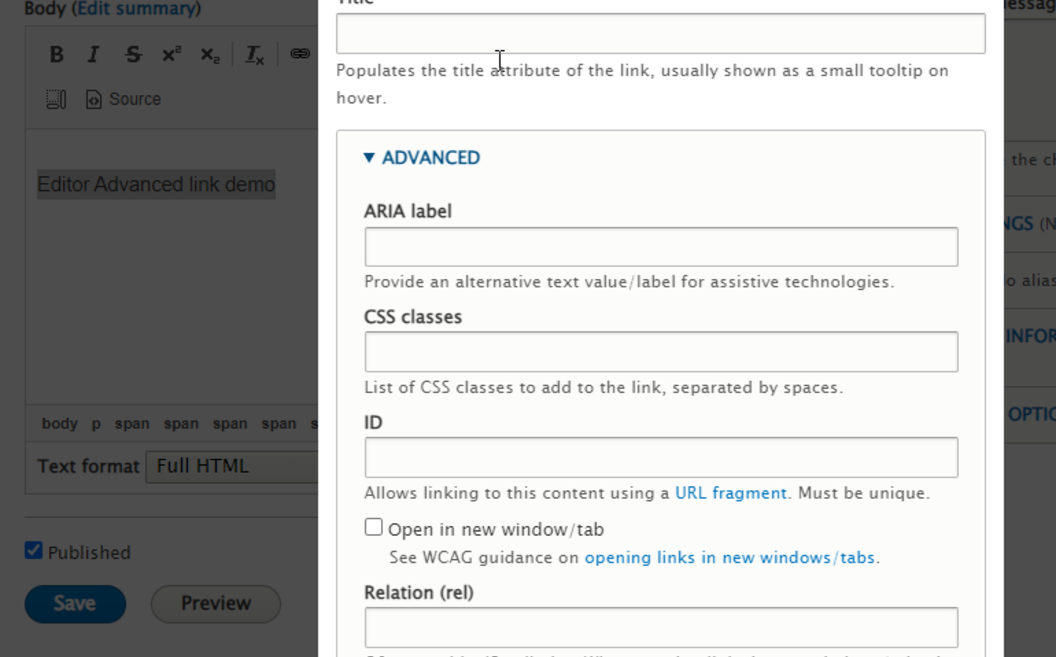The width and height of the screenshot is (1056, 657).
Task: Open the Link tool
Action: [x=299, y=53]
